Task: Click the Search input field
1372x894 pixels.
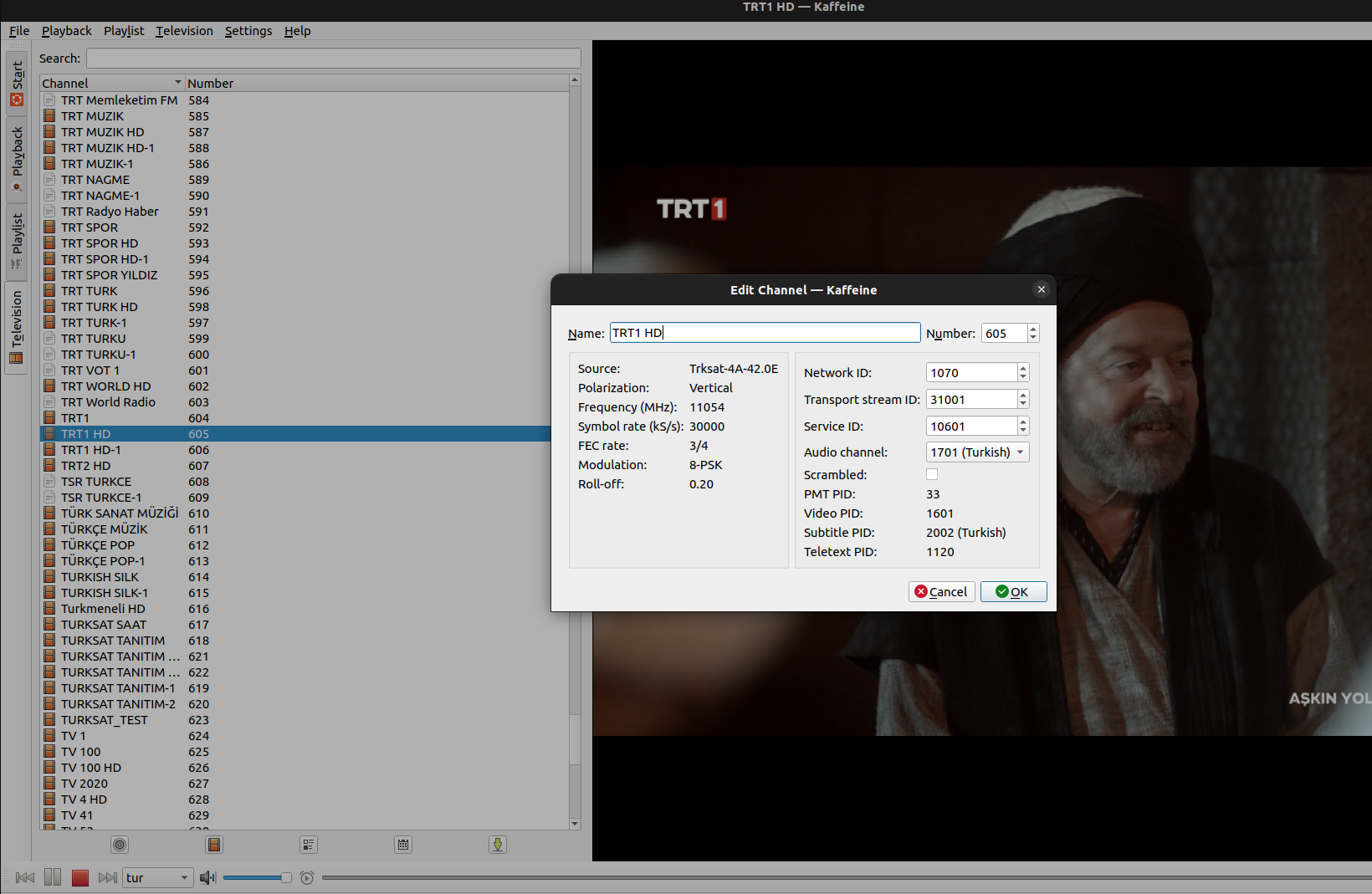Action: point(334,59)
